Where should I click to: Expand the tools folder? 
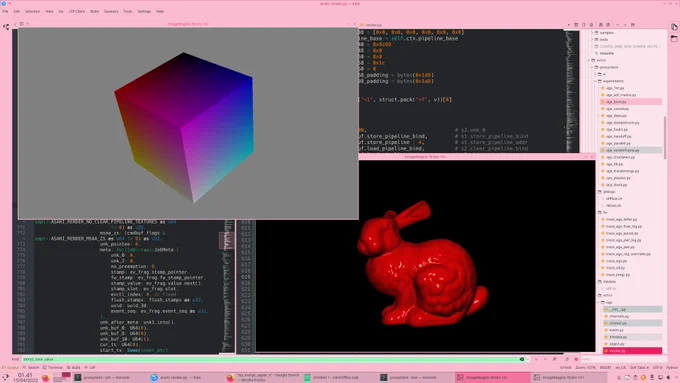pos(592,39)
